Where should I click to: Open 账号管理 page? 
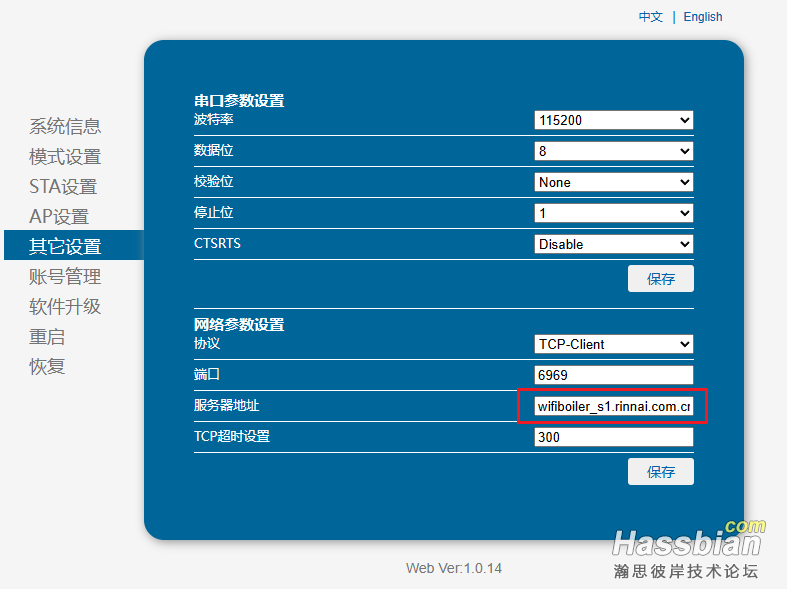[65, 276]
